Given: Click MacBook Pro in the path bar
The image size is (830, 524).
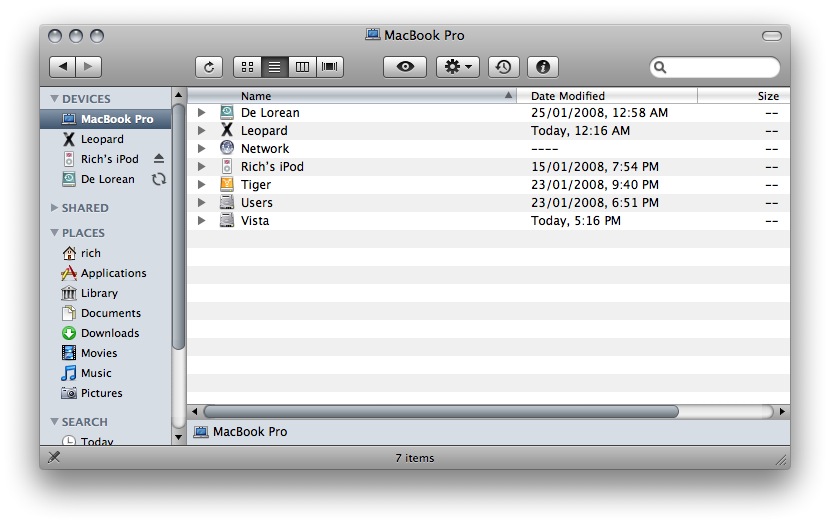Looking at the screenshot, I should 240,431.
